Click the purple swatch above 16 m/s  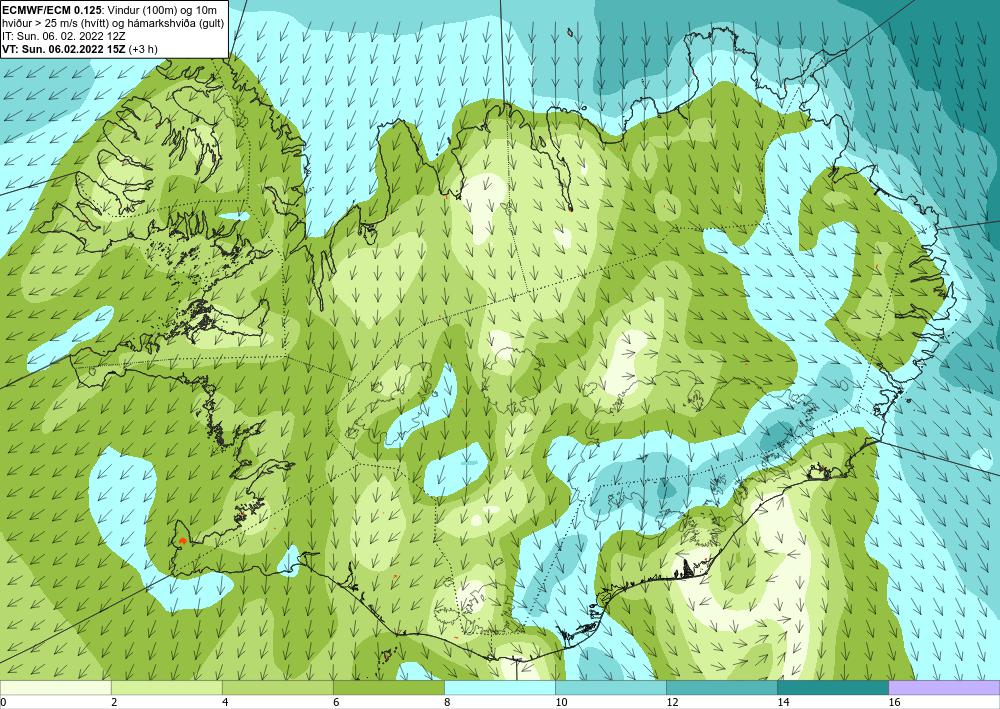click(944, 687)
